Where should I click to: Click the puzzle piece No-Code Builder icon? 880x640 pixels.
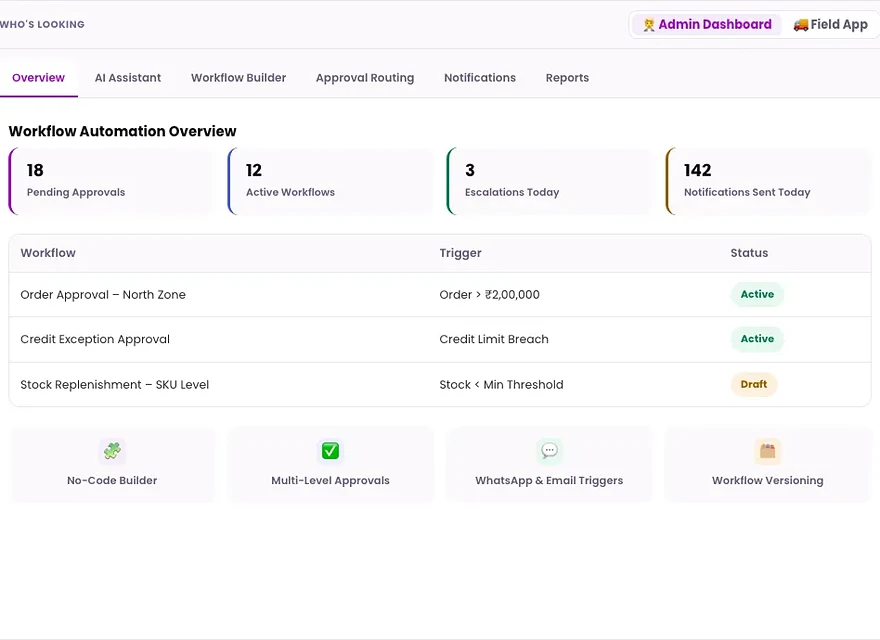coord(112,451)
